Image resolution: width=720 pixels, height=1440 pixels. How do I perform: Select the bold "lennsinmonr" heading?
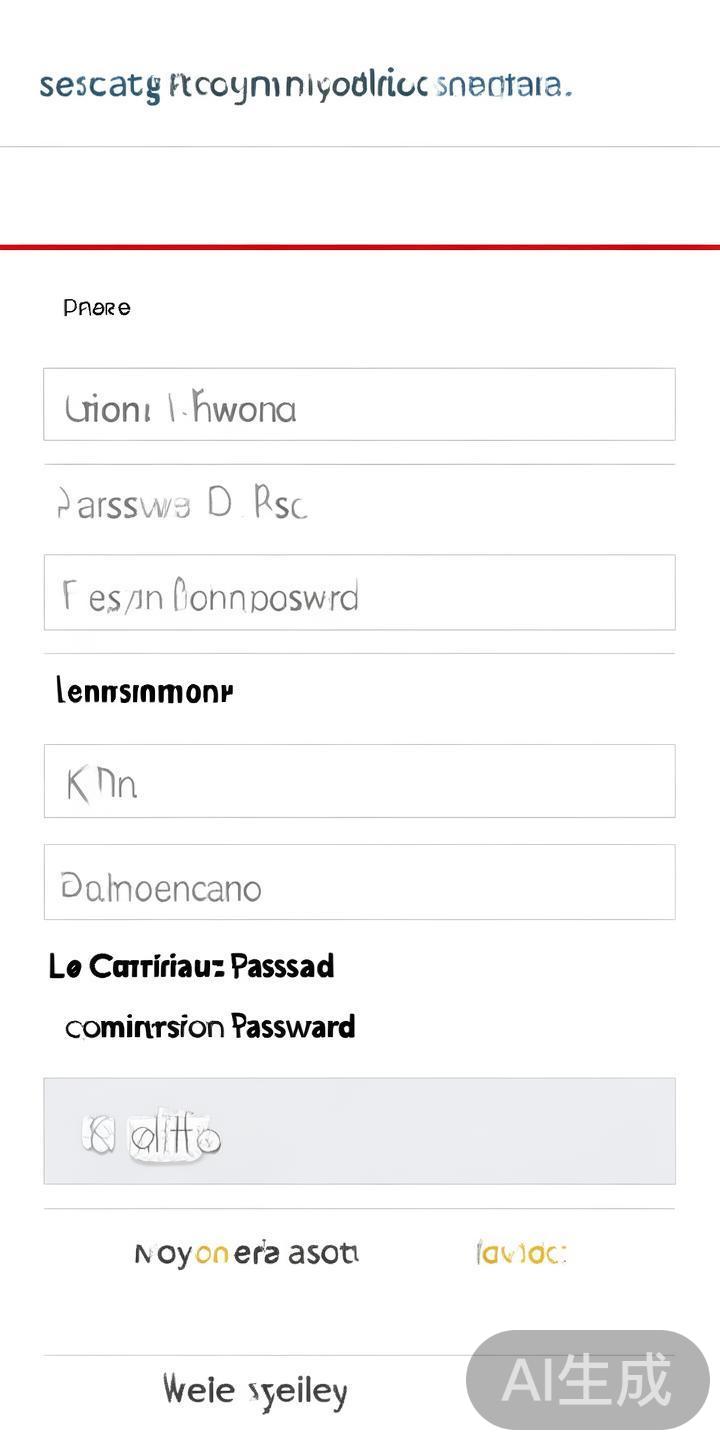pyautogui.click(x=145, y=690)
